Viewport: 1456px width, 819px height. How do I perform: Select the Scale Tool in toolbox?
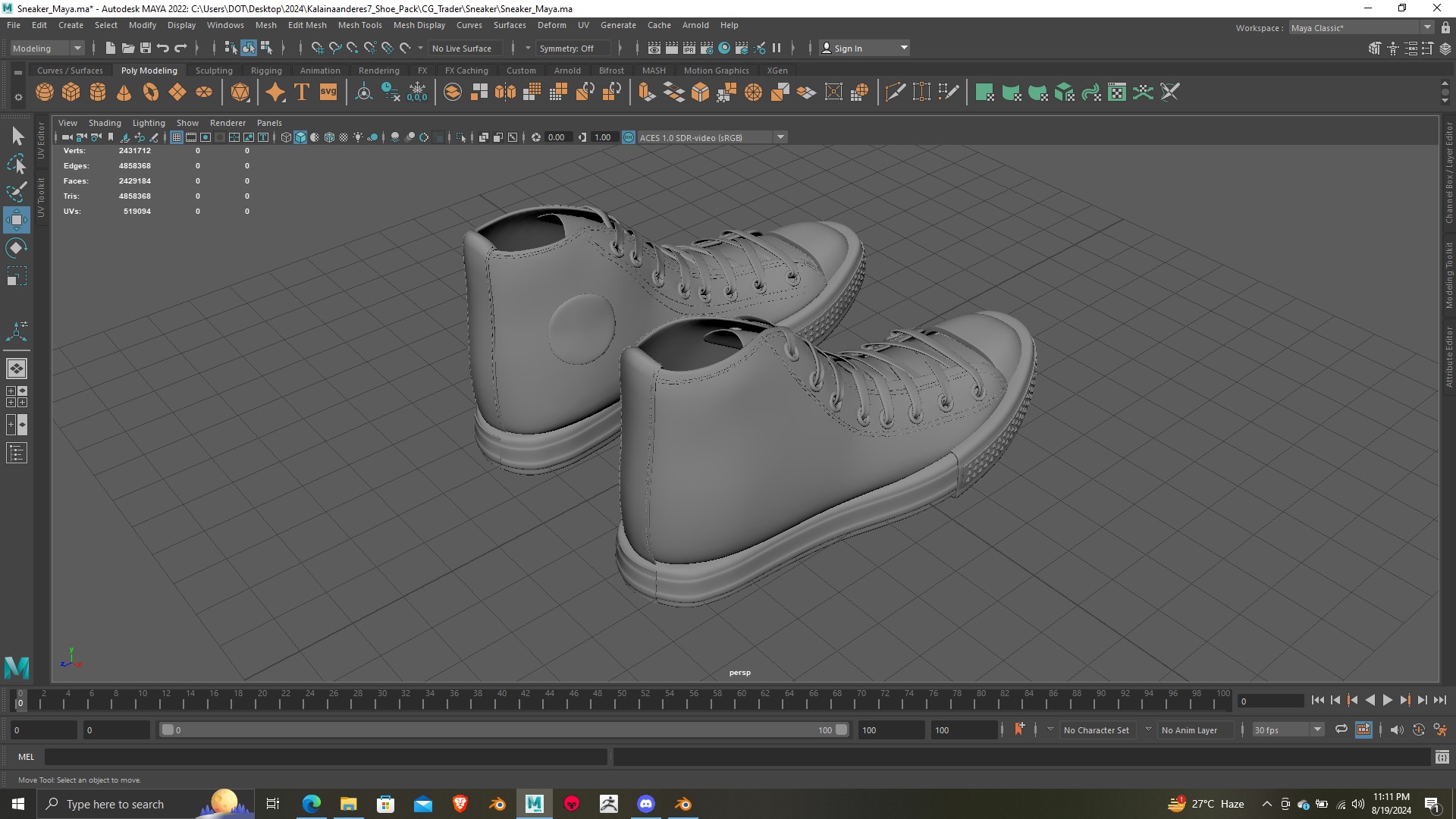click(17, 276)
